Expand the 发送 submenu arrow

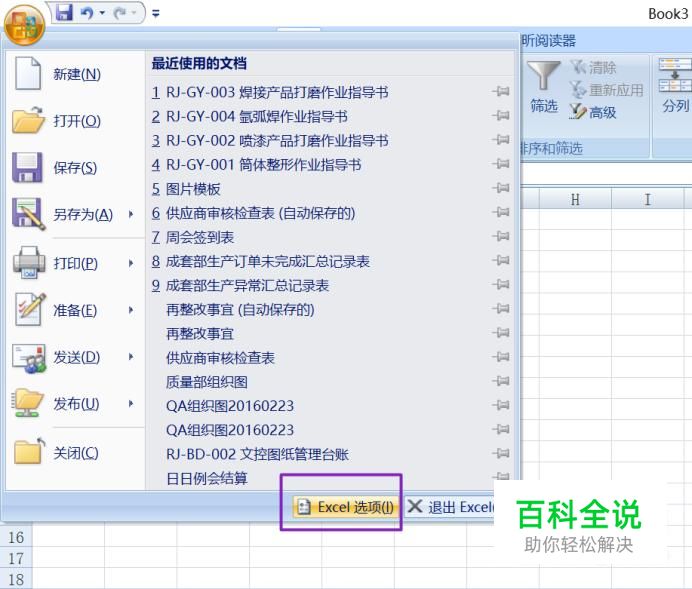131,357
